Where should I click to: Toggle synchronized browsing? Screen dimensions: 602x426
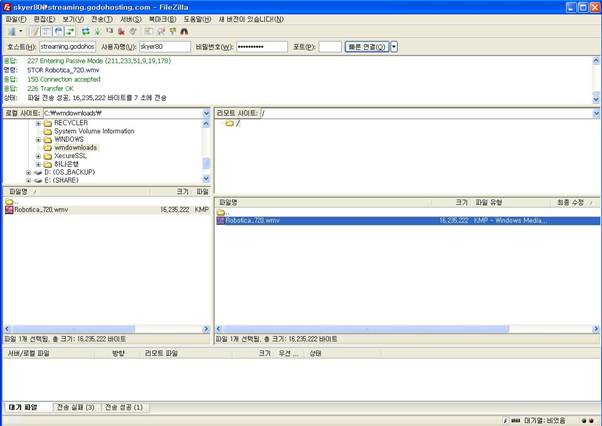coord(172,31)
